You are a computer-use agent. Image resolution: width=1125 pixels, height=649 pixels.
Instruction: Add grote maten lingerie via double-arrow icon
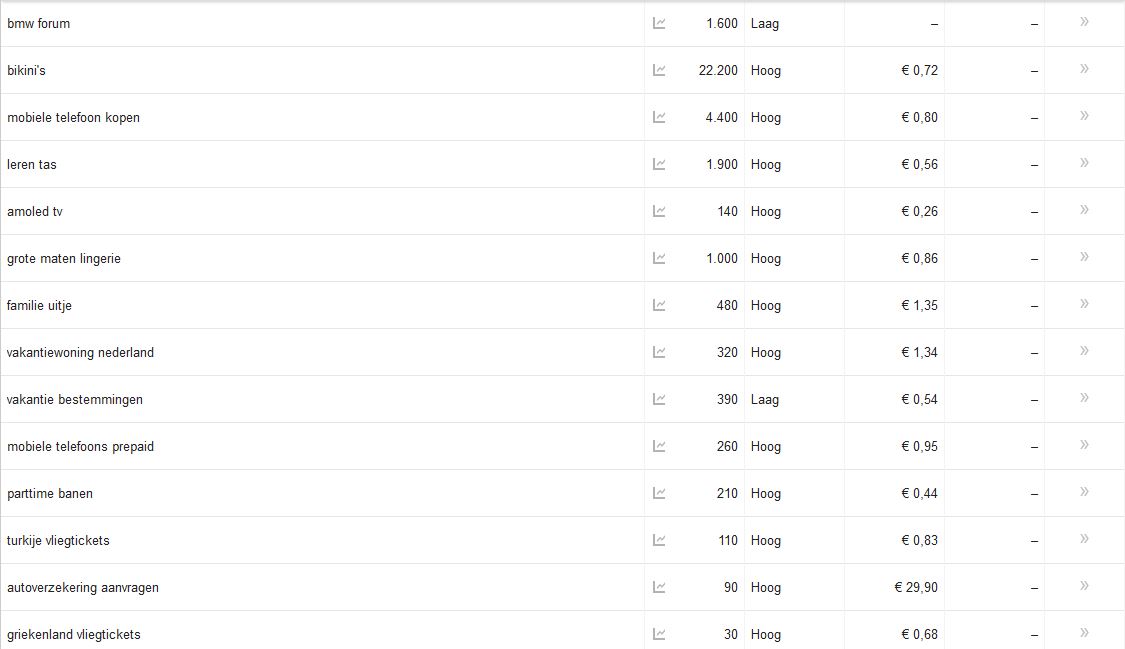pyautogui.click(x=1084, y=257)
